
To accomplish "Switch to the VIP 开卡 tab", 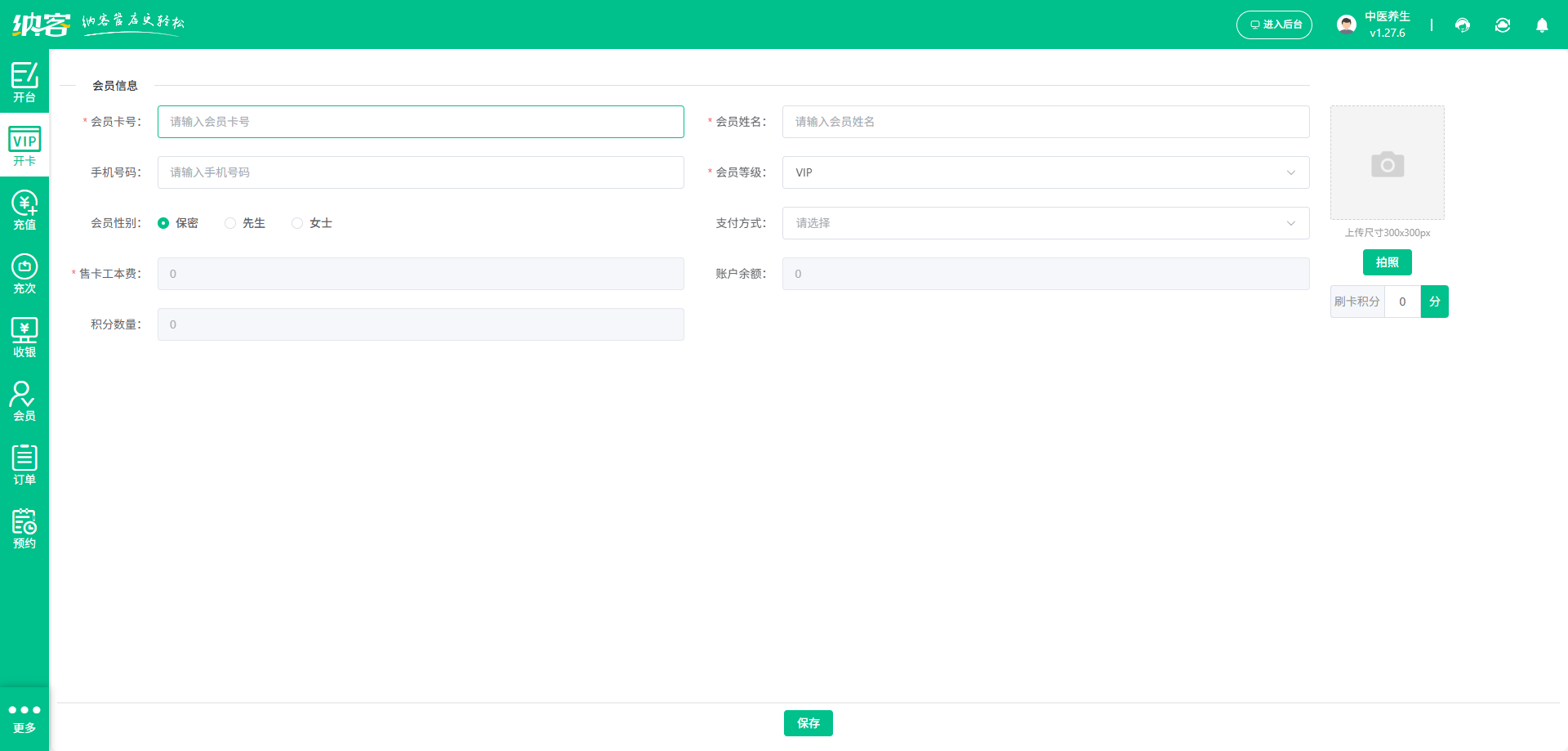I will [x=24, y=146].
